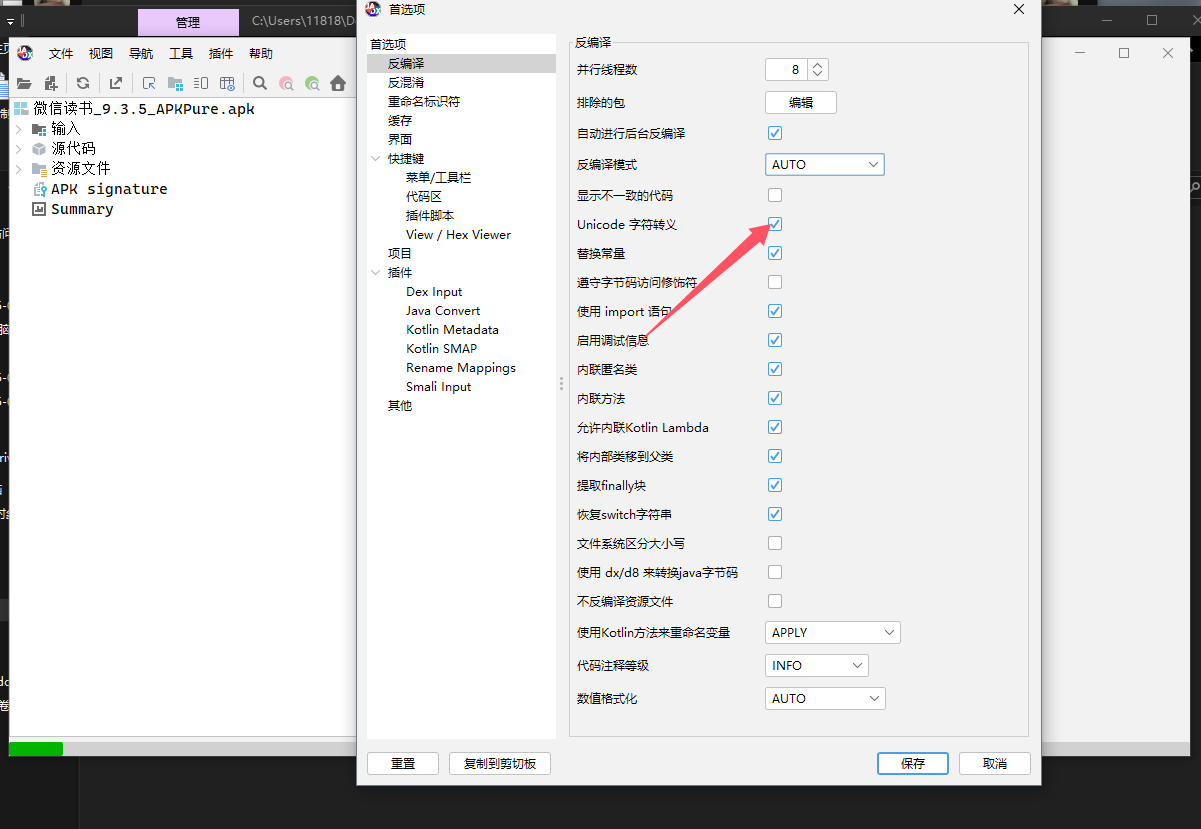
Task: Enable the 显示不一致的代码 checkbox
Action: [775, 195]
